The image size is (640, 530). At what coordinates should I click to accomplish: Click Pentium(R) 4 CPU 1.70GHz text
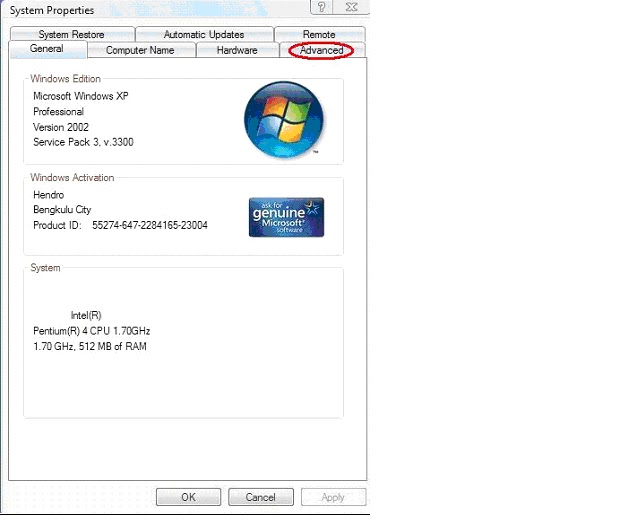[91, 331]
